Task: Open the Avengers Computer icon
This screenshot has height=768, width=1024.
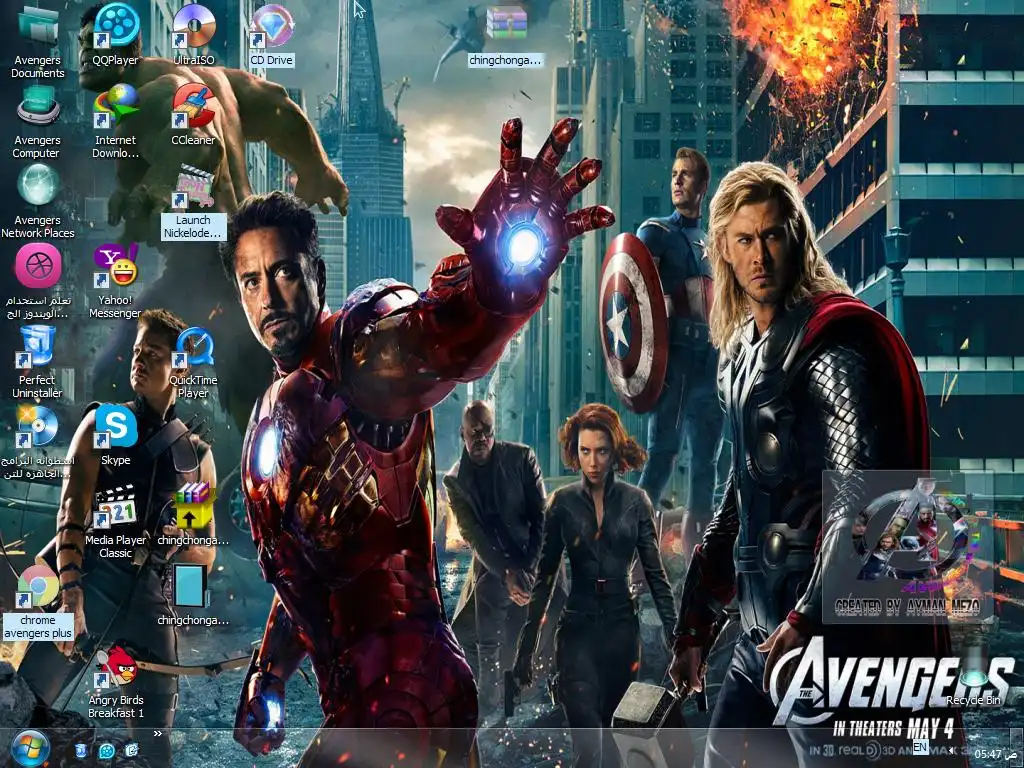Action: tap(37, 123)
